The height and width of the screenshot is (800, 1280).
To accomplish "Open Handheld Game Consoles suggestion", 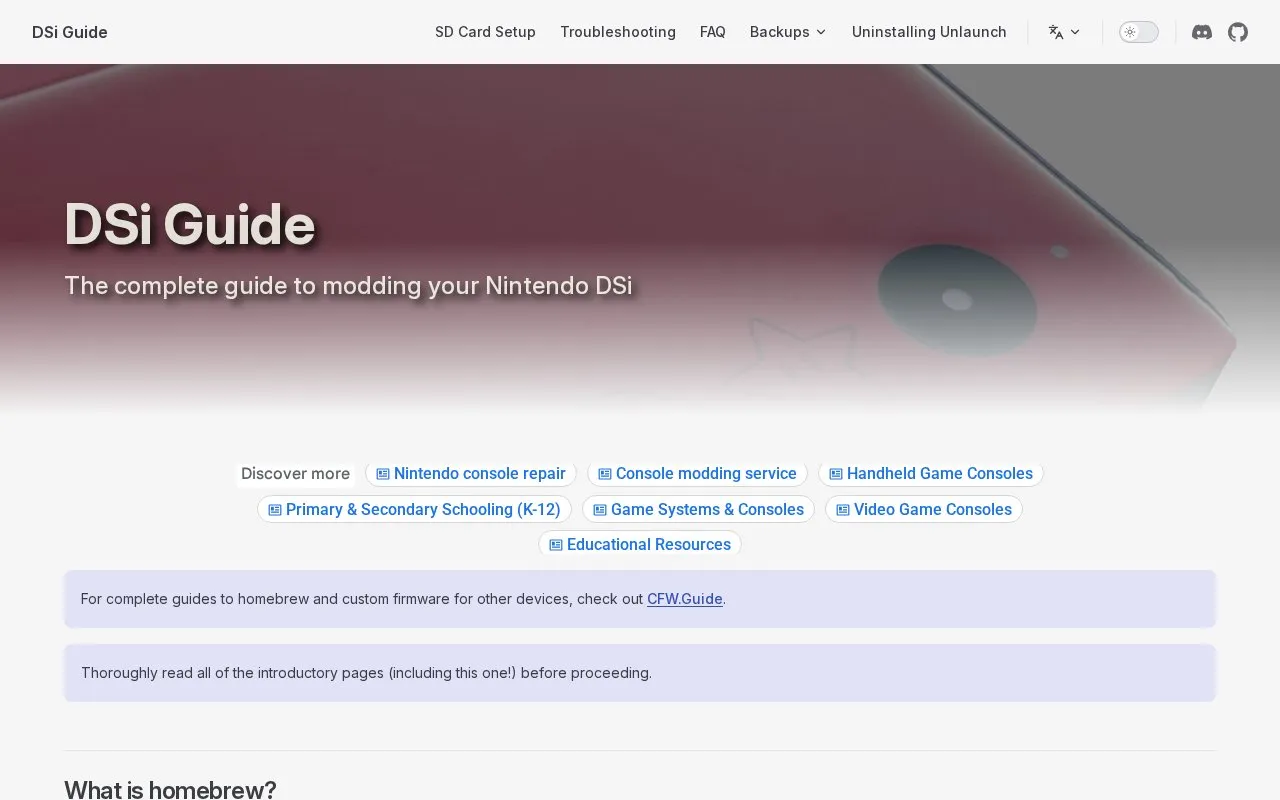I will [931, 474].
